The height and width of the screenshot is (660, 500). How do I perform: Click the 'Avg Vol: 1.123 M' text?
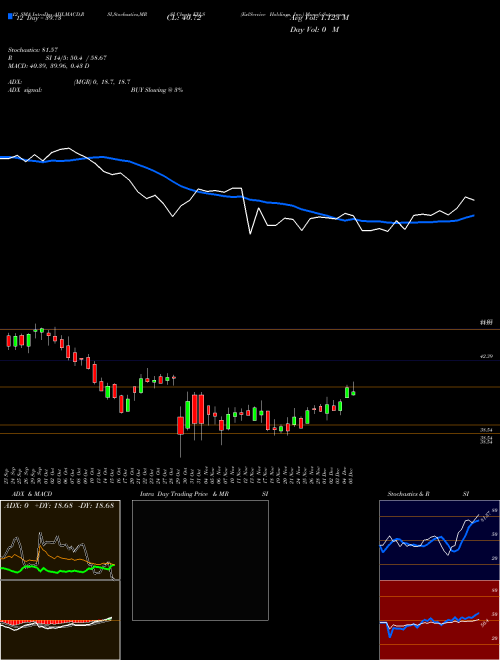click(319, 18)
